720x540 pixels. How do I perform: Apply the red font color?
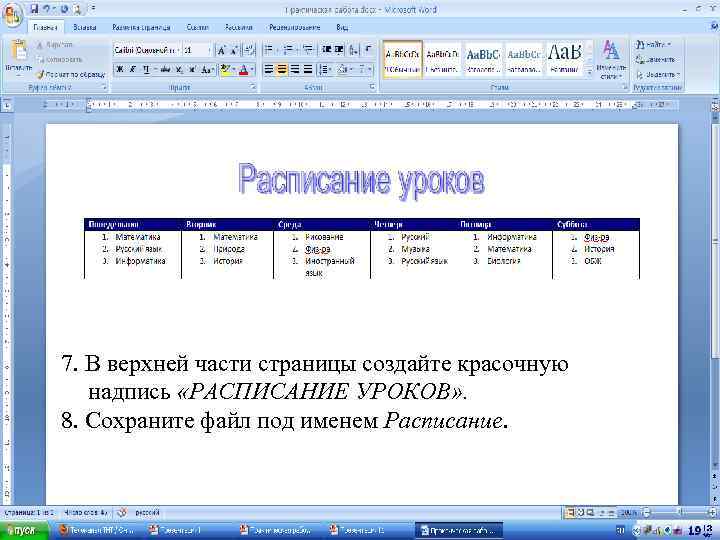[x=243, y=70]
